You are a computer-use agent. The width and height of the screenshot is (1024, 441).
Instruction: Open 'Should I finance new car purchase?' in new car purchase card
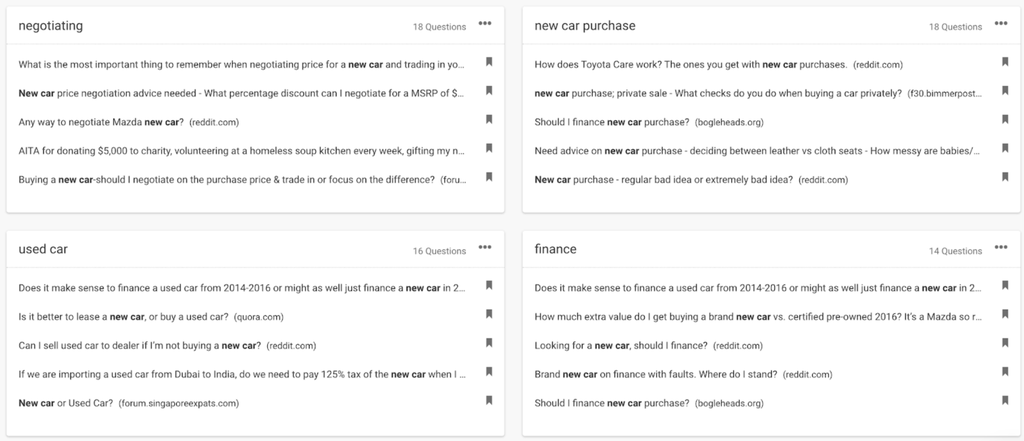[x=612, y=122]
